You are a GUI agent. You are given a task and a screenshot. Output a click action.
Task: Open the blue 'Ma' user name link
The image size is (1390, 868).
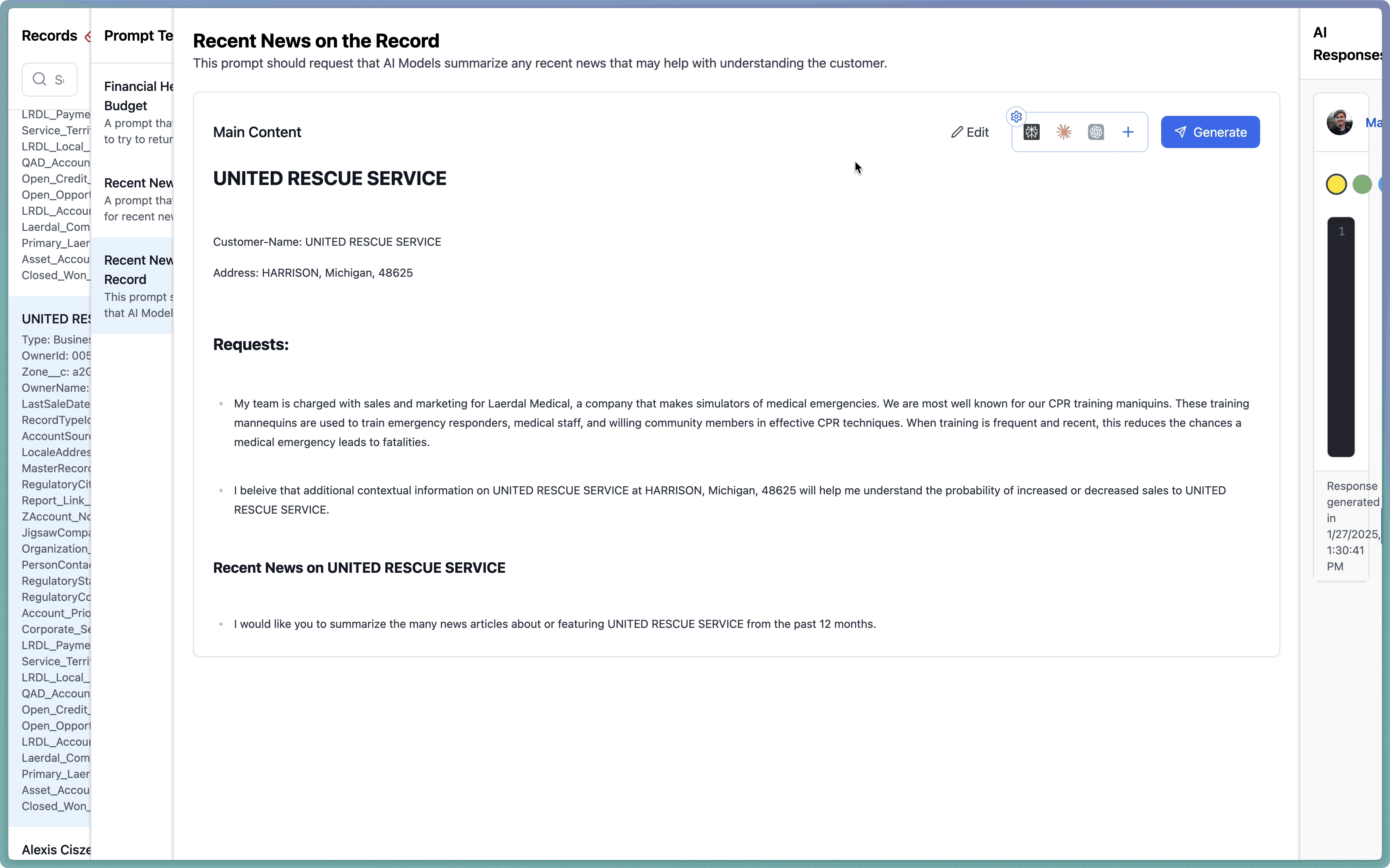coord(1374,122)
